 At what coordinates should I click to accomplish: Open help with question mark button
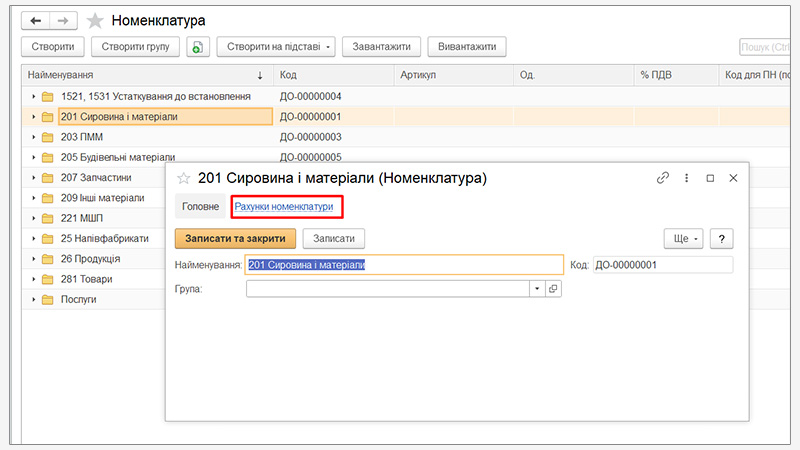(x=720, y=238)
